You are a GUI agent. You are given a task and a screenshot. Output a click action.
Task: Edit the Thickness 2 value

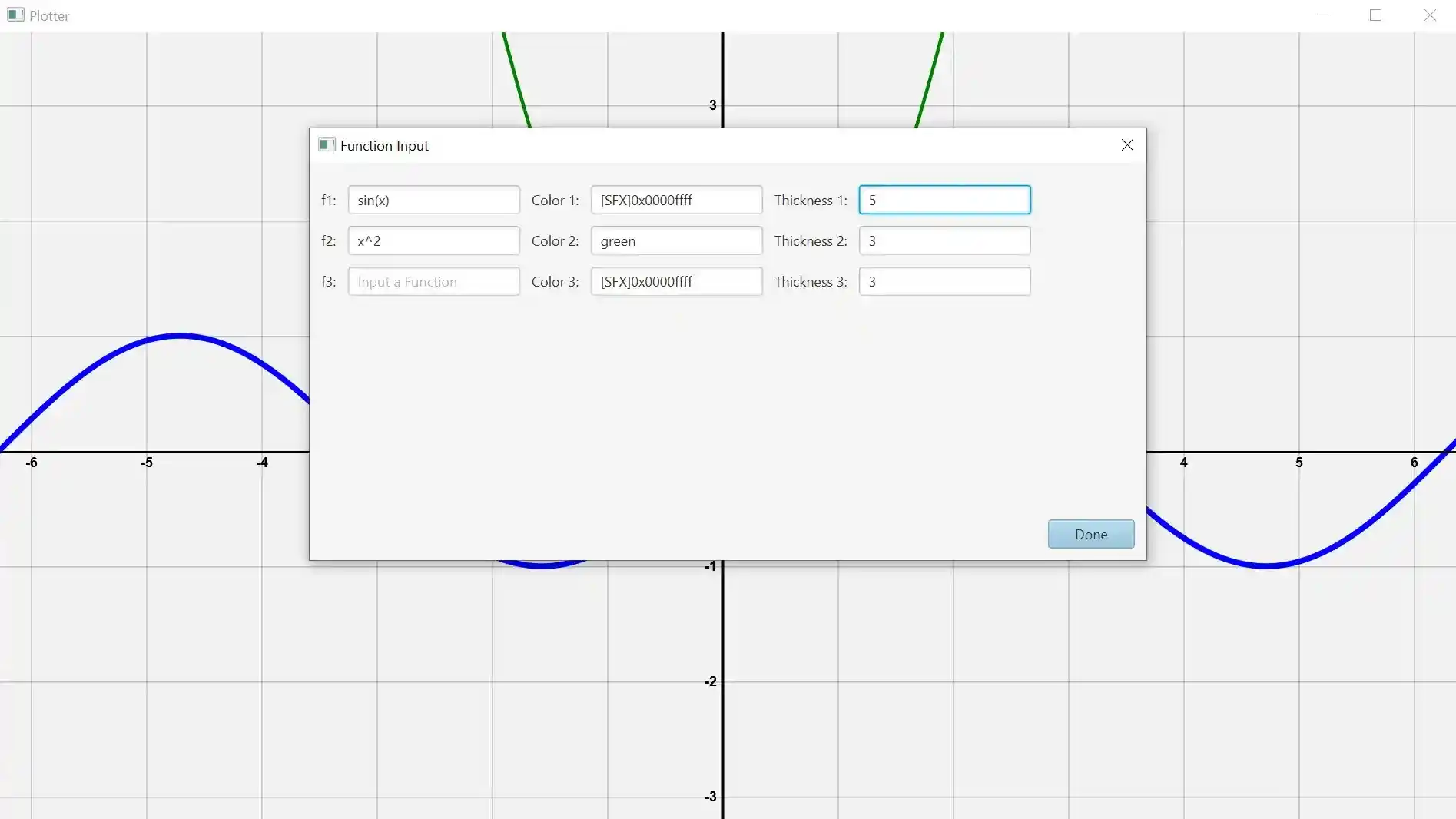(x=944, y=240)
